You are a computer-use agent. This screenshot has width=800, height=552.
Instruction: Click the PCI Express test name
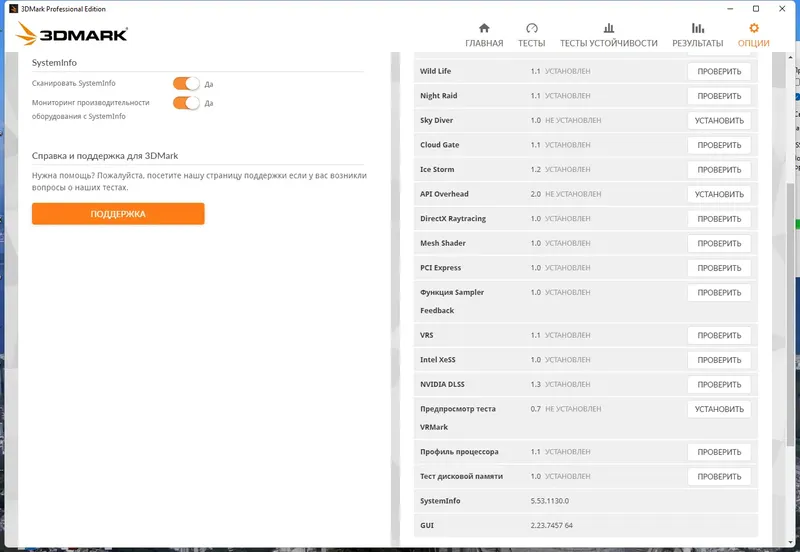(x=440, y=267)
